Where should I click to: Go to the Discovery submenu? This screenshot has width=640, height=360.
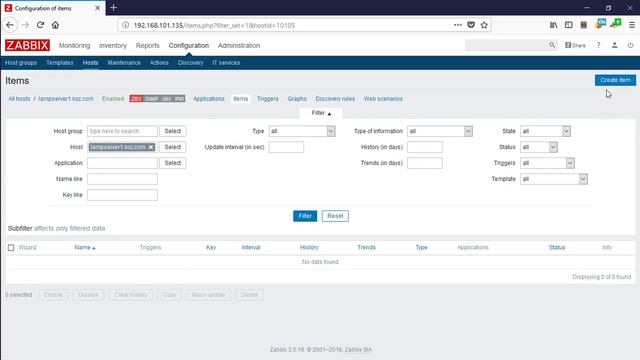(191, 62)
